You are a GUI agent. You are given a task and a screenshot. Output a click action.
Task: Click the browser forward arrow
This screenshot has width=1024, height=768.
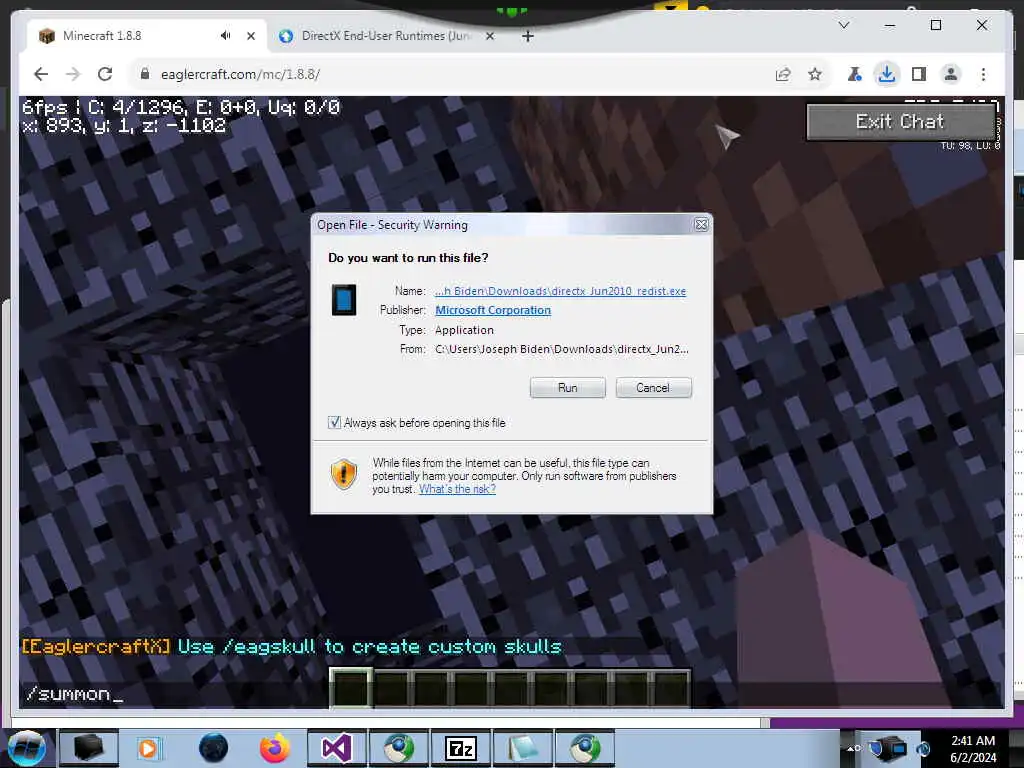click(72, 74)
